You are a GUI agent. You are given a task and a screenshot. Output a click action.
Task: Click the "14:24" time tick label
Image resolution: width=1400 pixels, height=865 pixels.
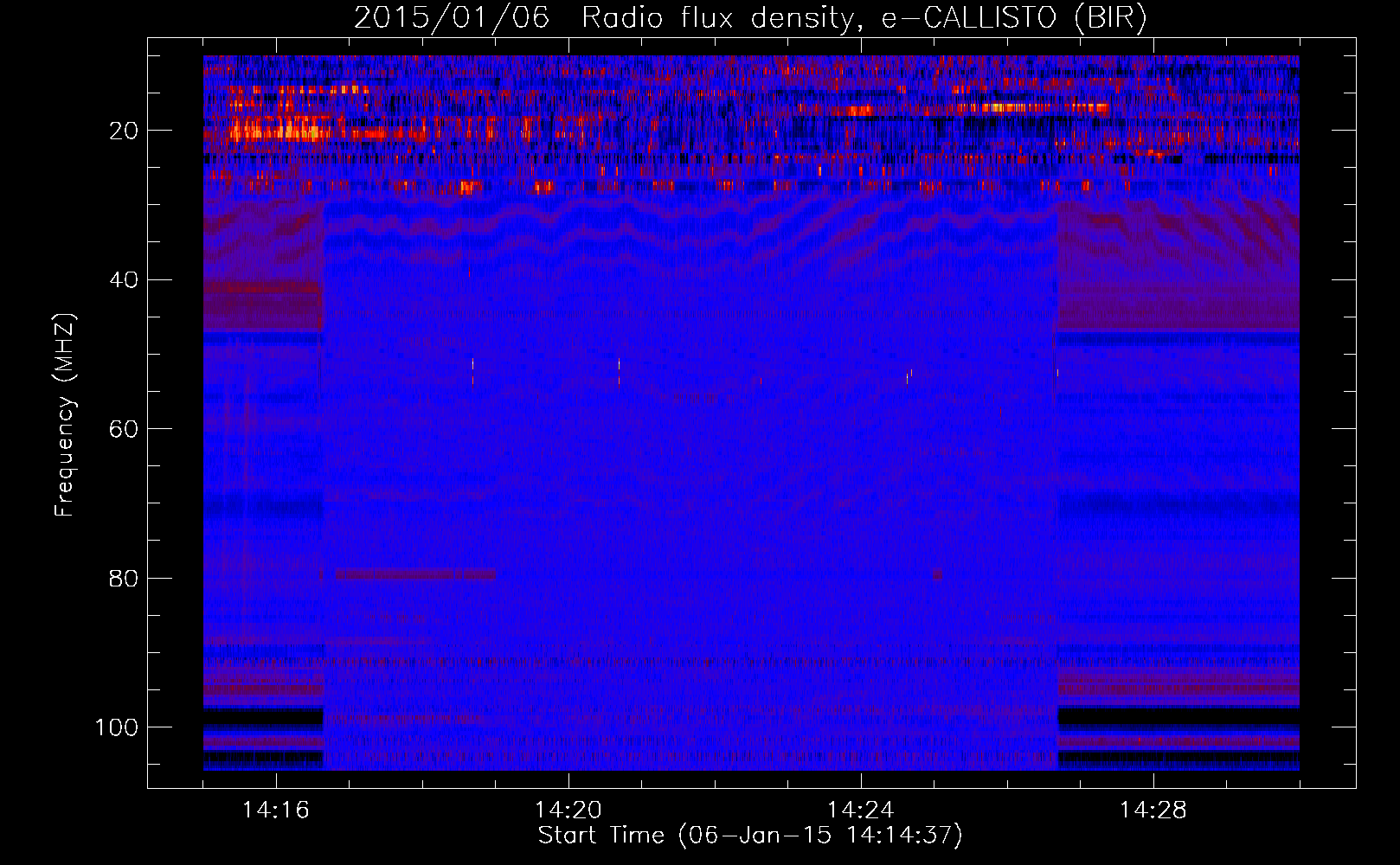click(861, 810)
